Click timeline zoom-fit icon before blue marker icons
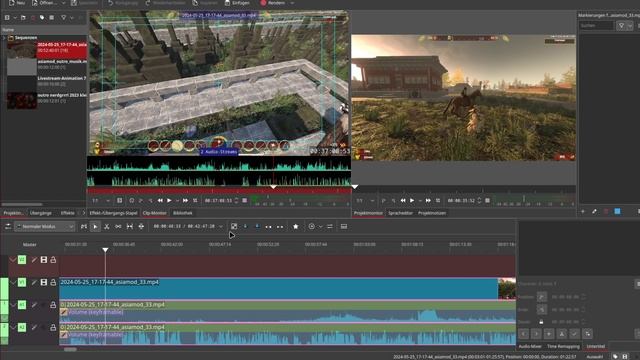This screenshot has height=360, width=640. pyautogui.click(x=234, y=227)
